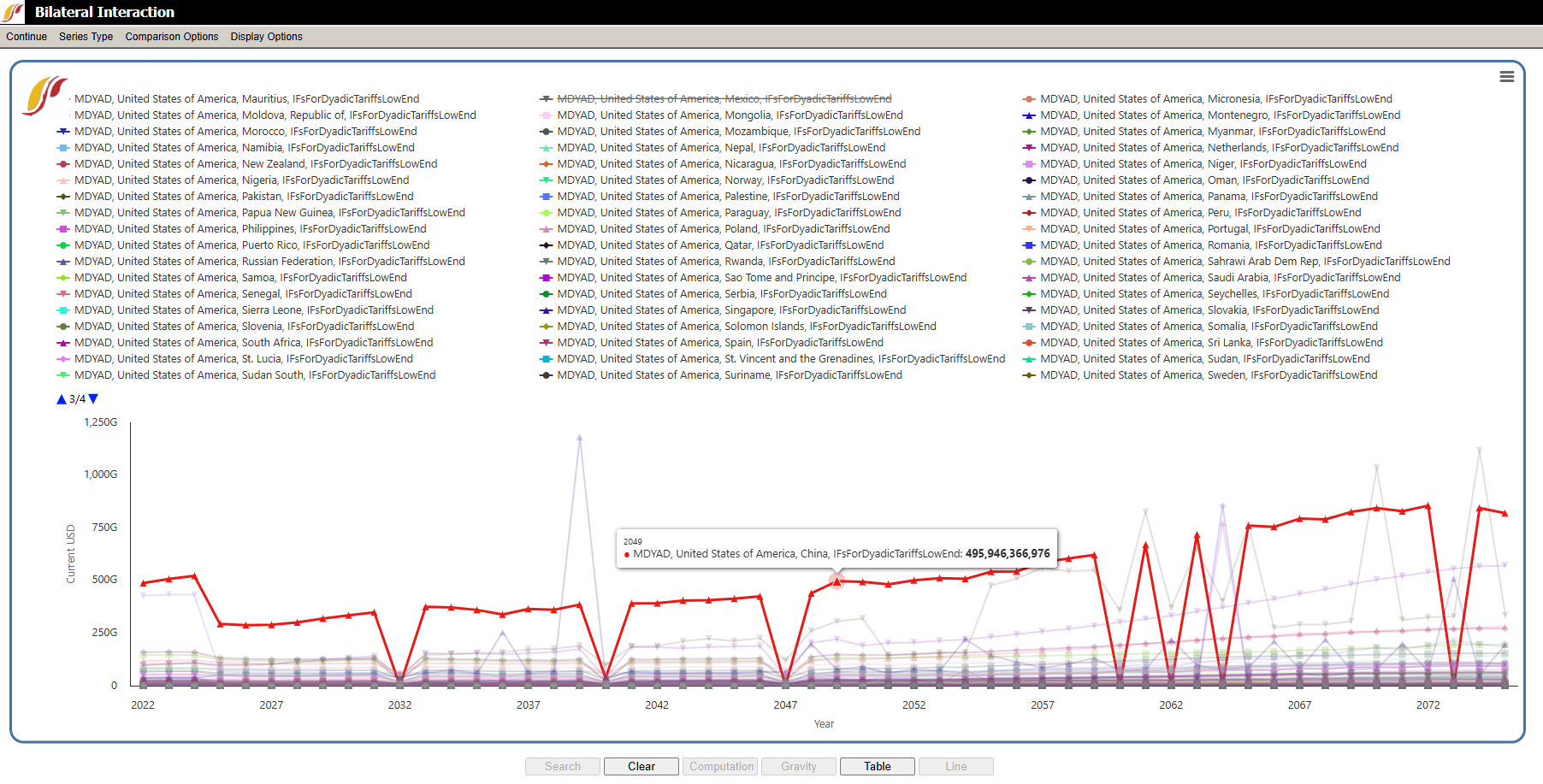Click the highlighted 2049 China data point
Screen dimensions: 1543x784
pos(837,581)
